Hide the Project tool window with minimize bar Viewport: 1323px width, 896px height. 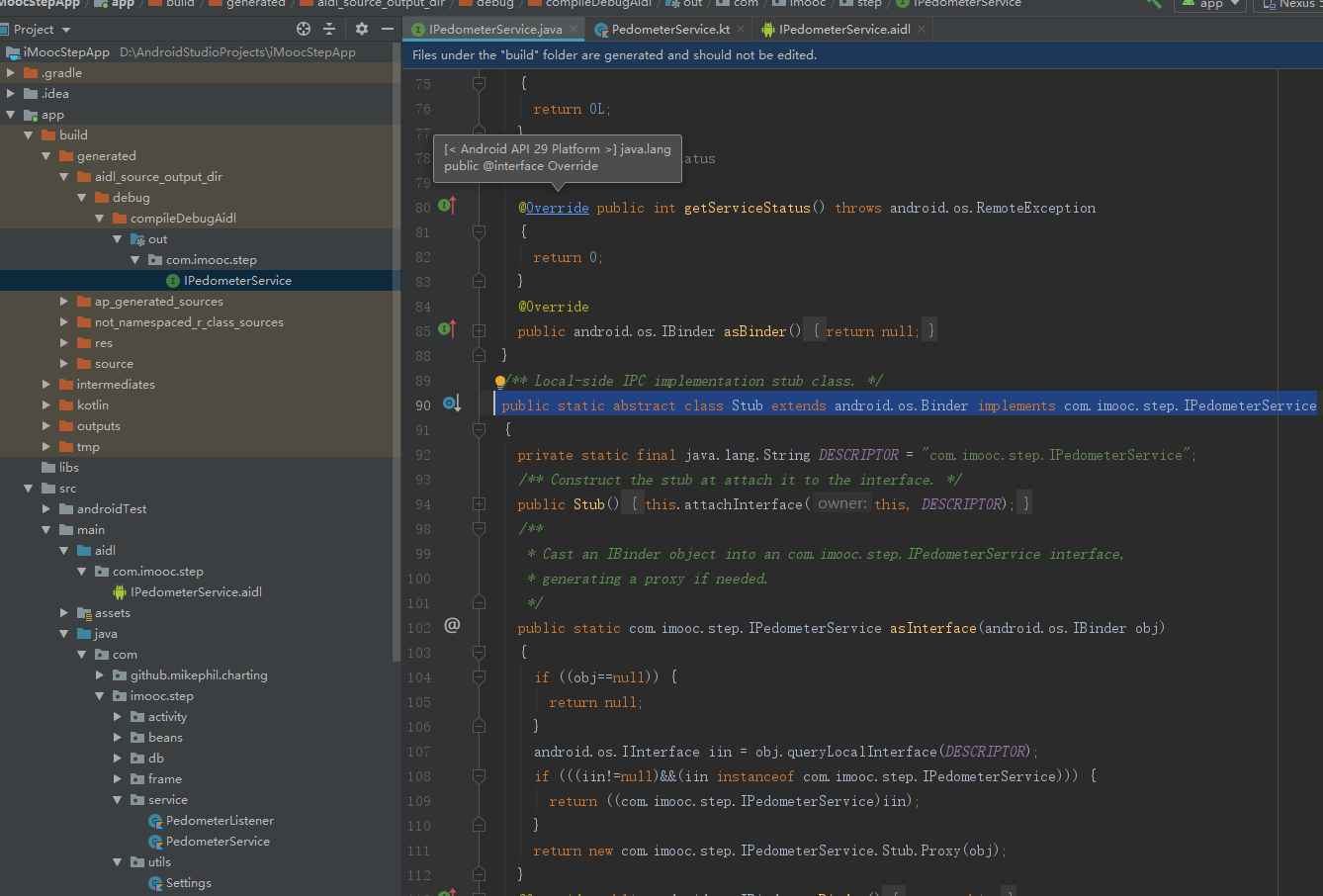point(386,29)
